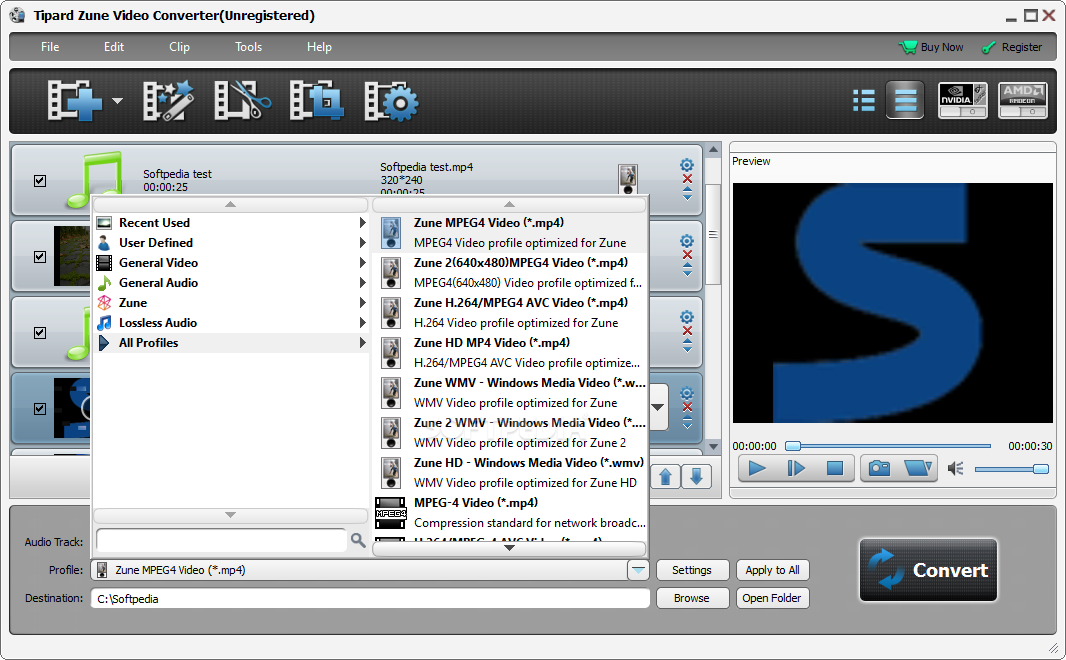Click the profile search magnifier icon

358,540
